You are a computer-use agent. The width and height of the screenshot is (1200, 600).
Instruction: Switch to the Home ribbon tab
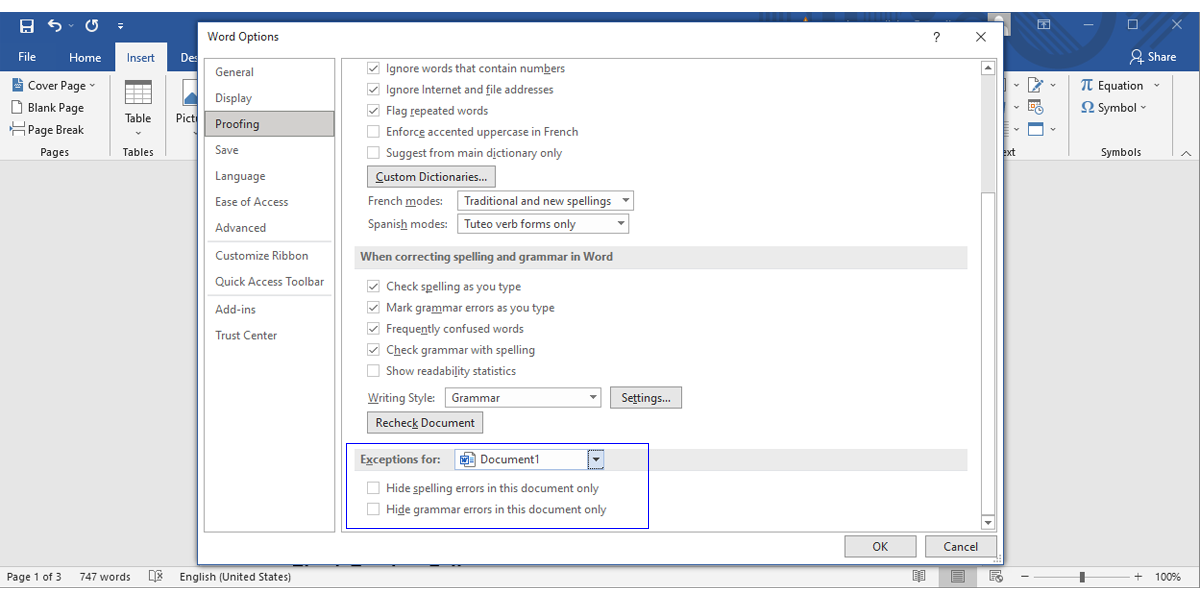tap(85, 58)
